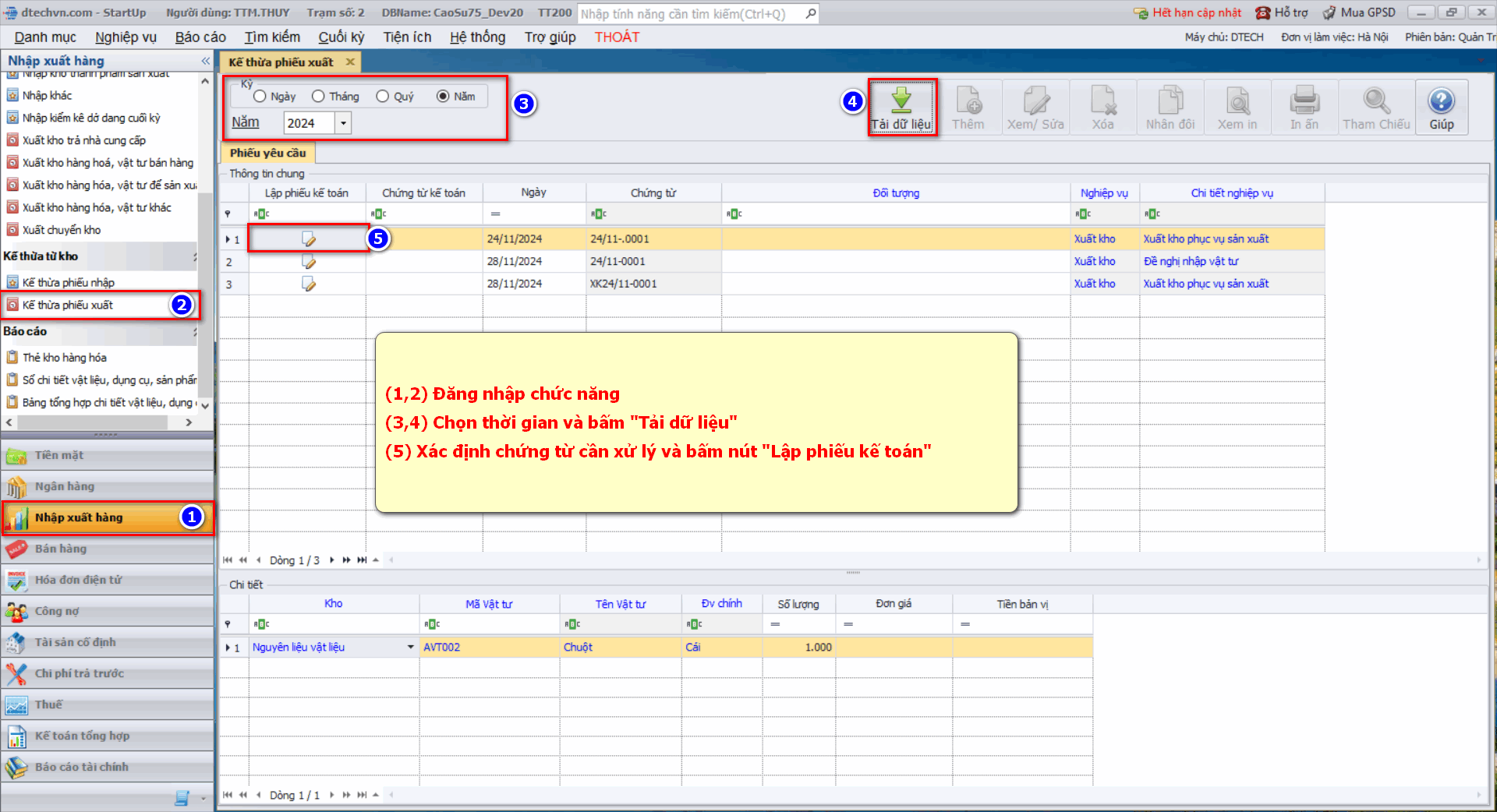Select the Tháng period radio button
Screen dimensions: 1497x812
pyautogui.click(x=318, y=97)
